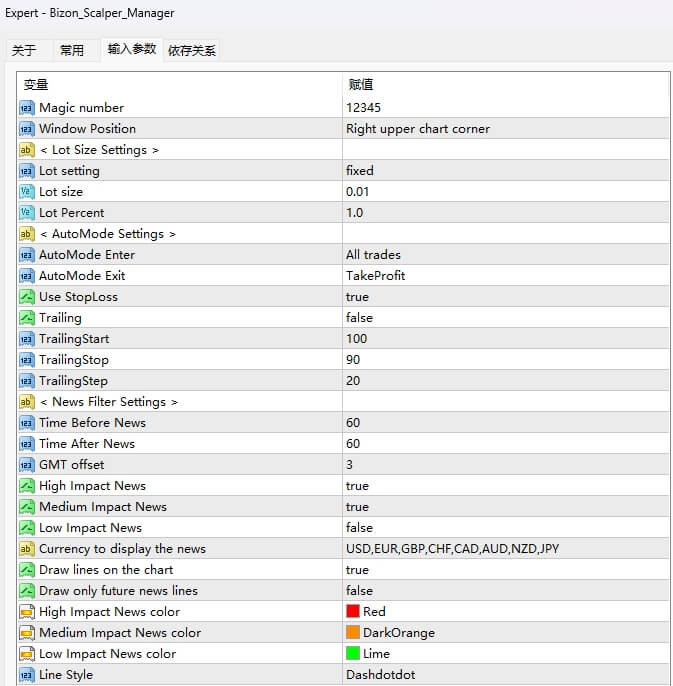673x686 pixels.
Task: Click the Line Style row icon
Action: (x=27, y=675)
